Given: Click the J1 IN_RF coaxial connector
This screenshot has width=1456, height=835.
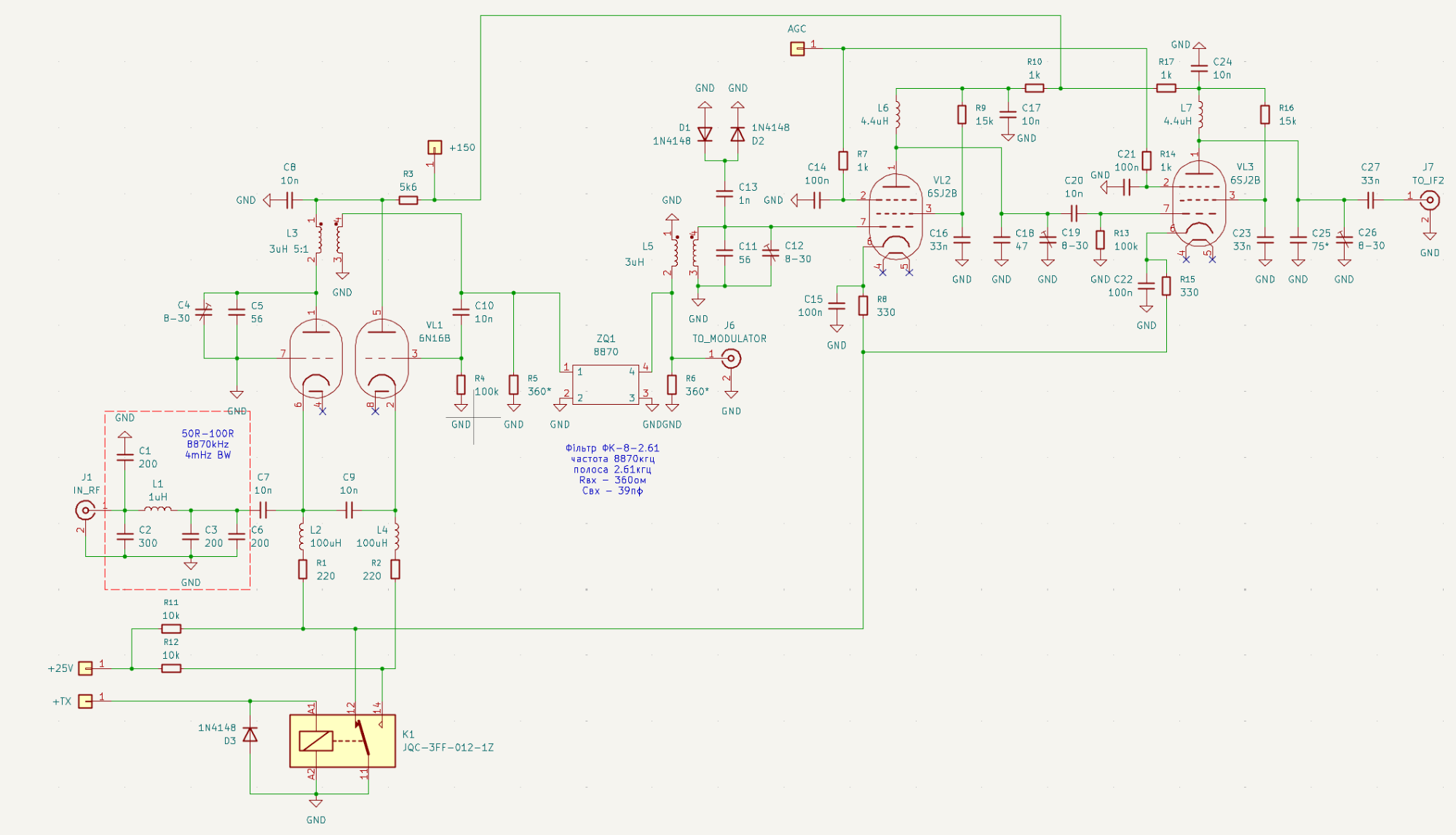Looking at the screenshot, I should (85, 510).
